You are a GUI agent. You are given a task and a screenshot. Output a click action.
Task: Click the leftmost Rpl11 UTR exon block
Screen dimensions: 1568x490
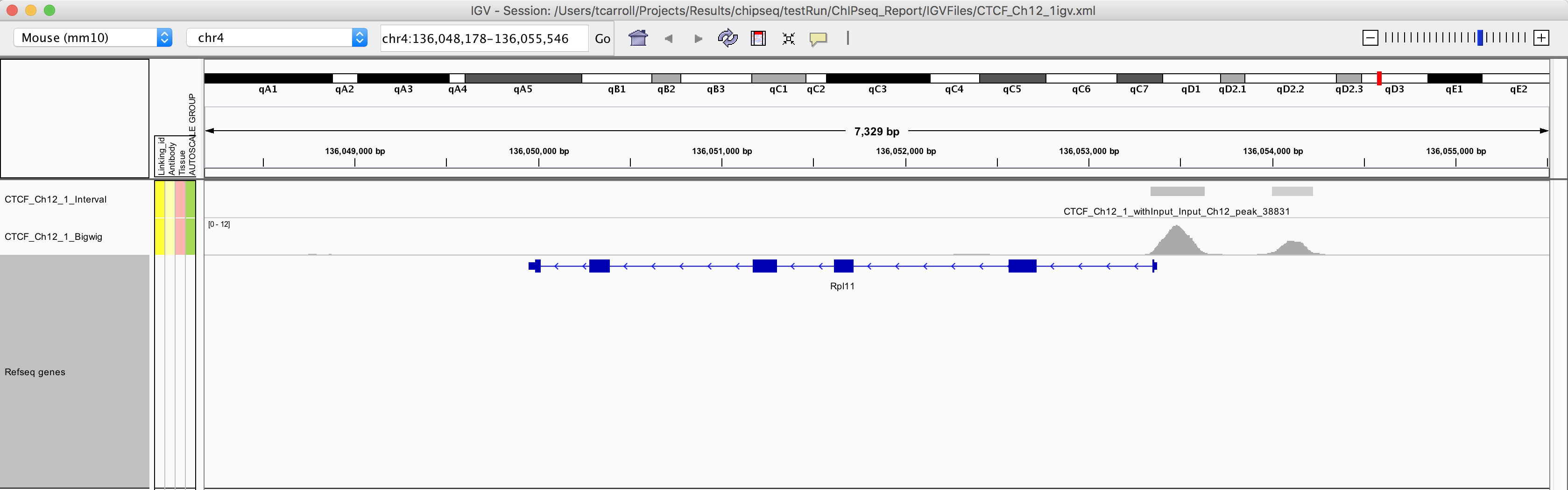click(535, 266)
